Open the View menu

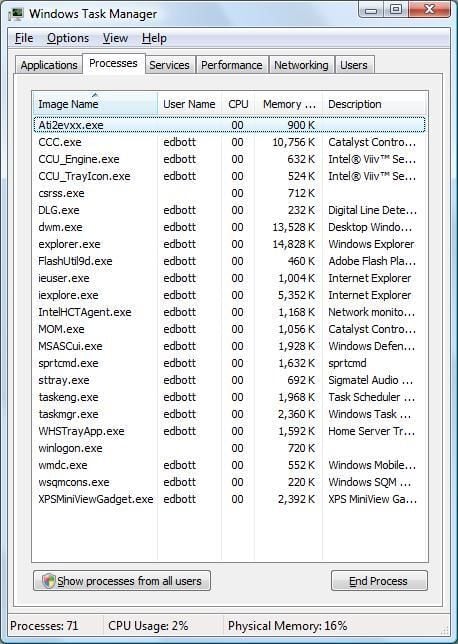click(115, 38)
